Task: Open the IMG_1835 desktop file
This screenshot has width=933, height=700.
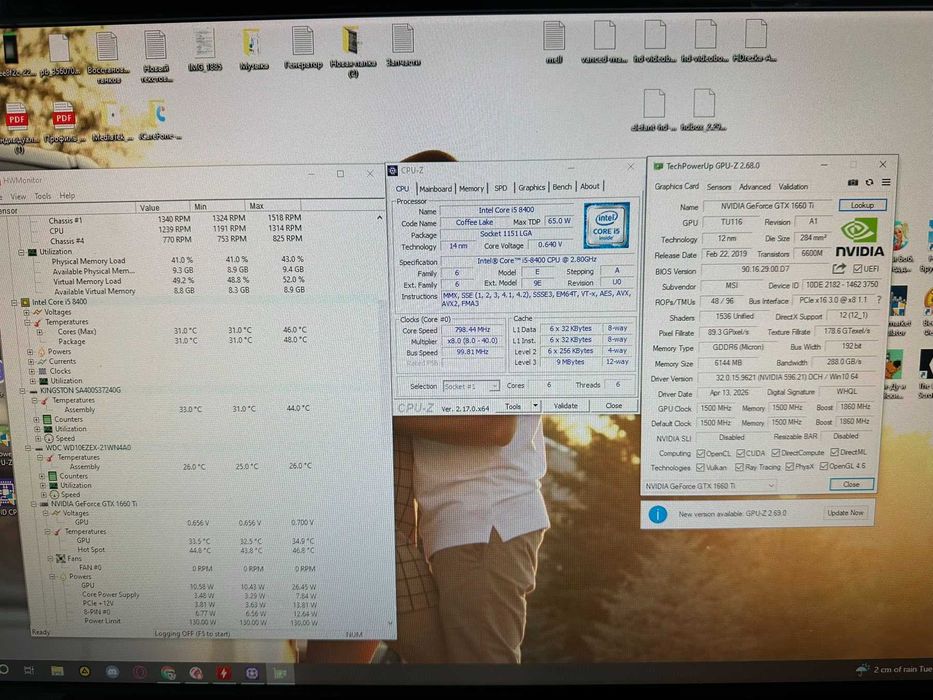Action: point(205,49)
